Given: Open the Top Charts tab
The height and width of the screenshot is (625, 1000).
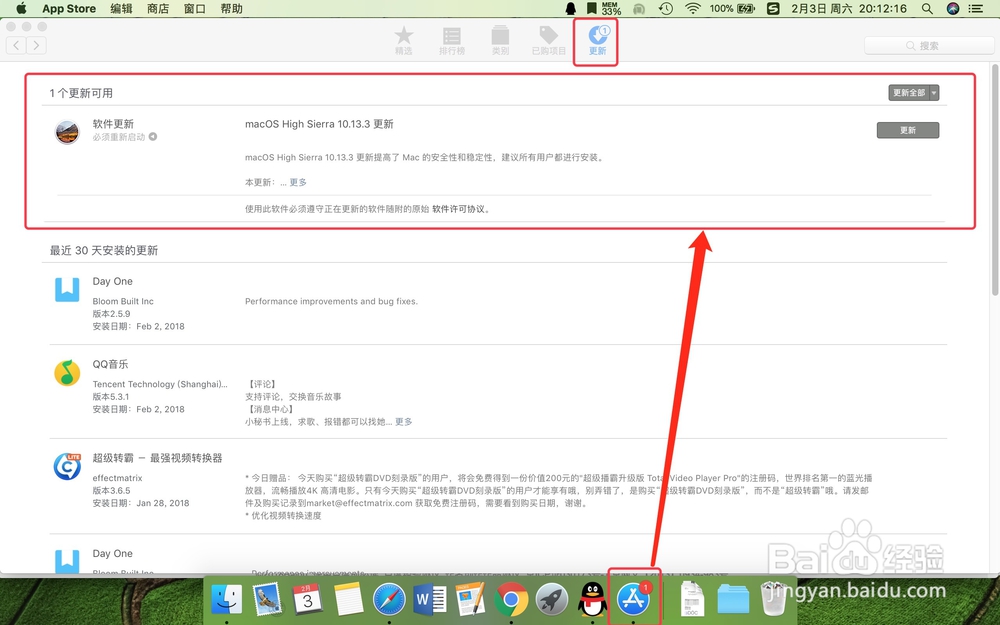Looking at the screenshot, I should 452,41.
